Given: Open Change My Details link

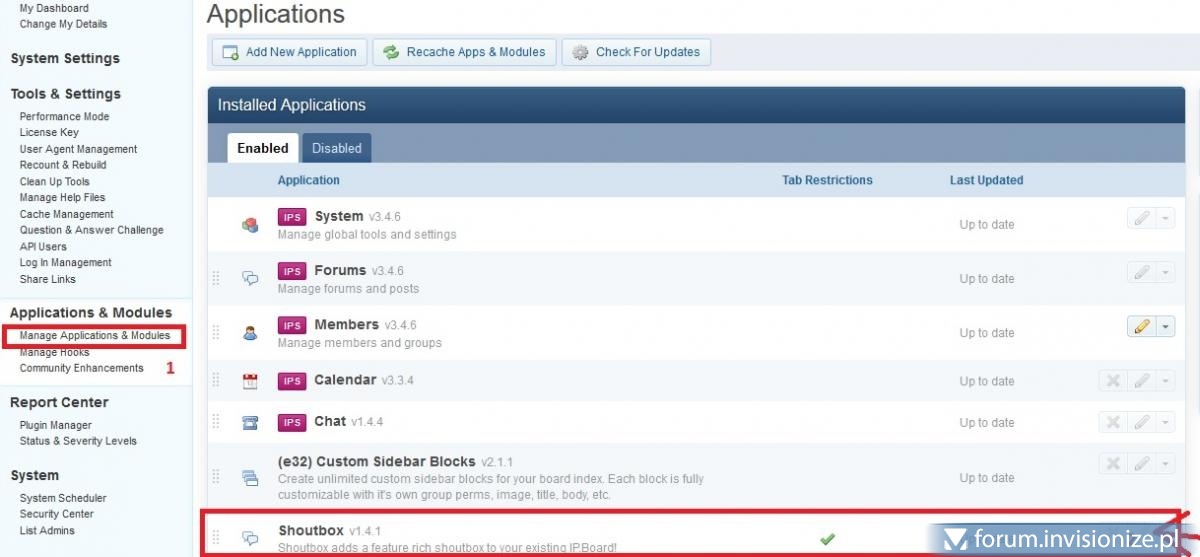Looking at the screenshot, I should coord(63,24).
